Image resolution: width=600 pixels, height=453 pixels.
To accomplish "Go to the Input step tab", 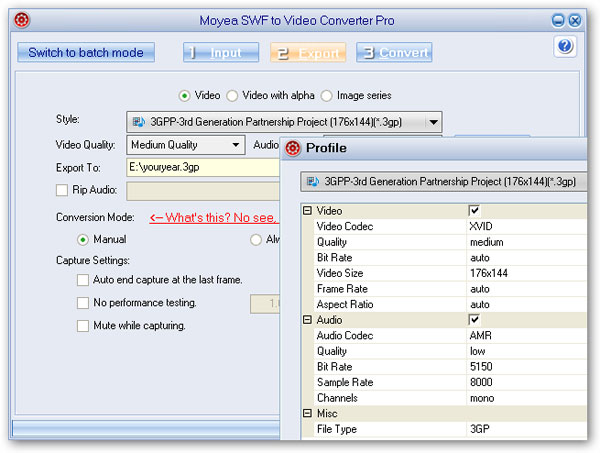I will (221, 52).
